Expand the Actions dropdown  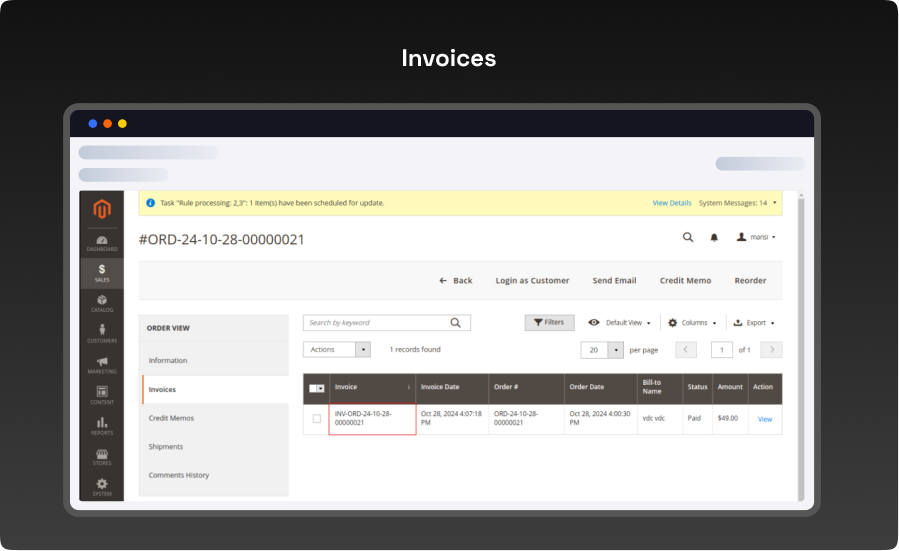pos(337,350)
